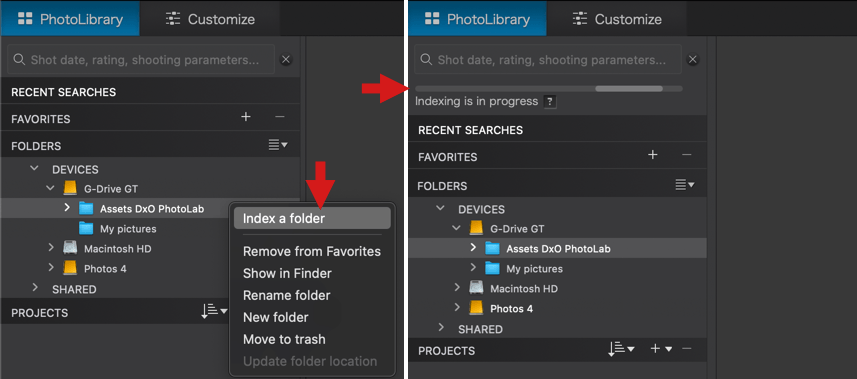Expand SHARED section in right panel
Viewport: 857px width, 379px height.
442,328
